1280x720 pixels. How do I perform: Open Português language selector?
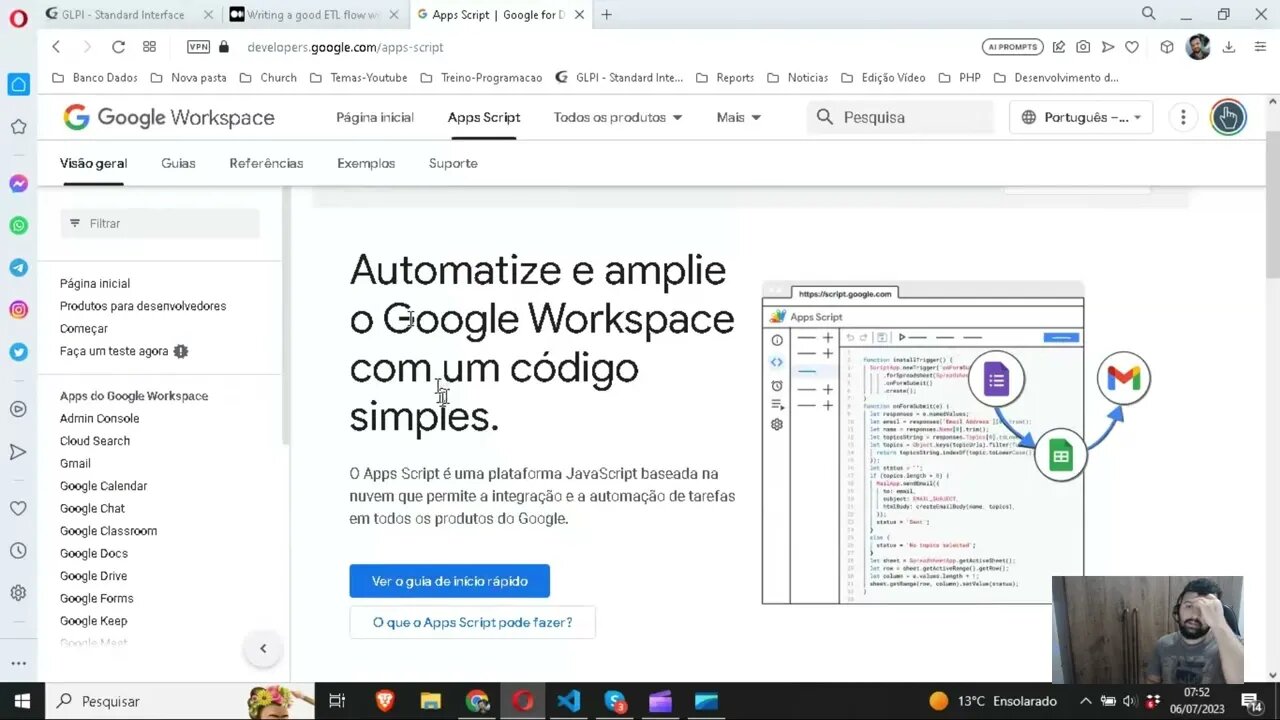(1081, 117)
